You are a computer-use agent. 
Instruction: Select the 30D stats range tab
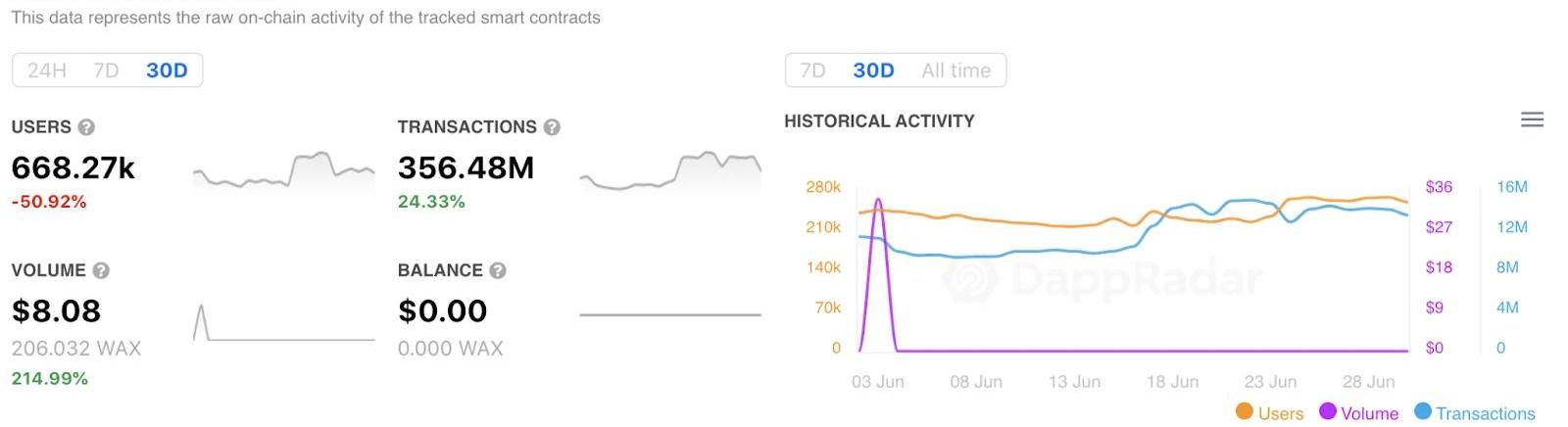tap(167, 71)
